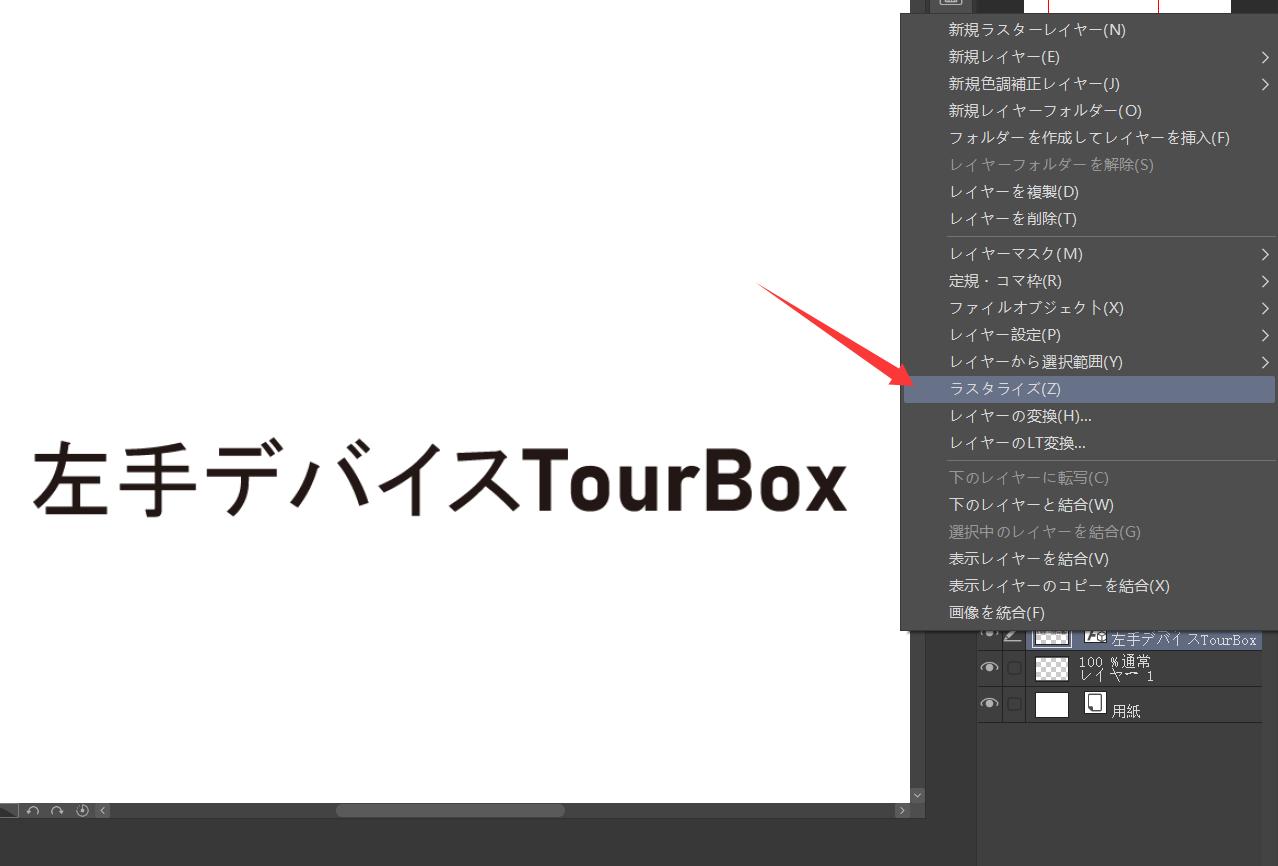Click the down arrow of vertical scrollbar
The image size is (1278, 866).
pyautogui.click(x=918, y=795)
